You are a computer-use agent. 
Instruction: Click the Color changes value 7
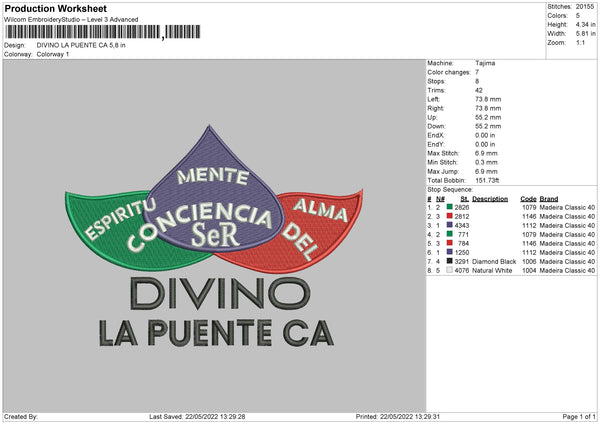pyautogui.click(x=477, y=72)
